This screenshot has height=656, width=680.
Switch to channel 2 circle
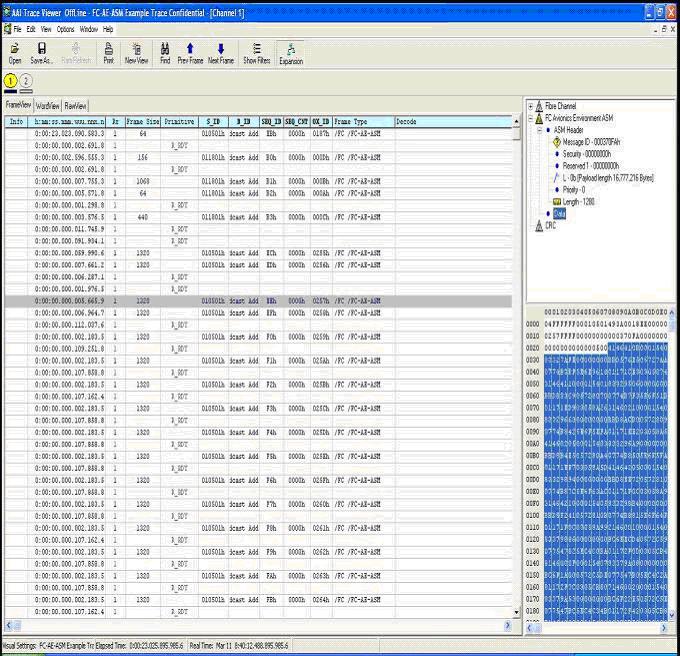point(26,81)
